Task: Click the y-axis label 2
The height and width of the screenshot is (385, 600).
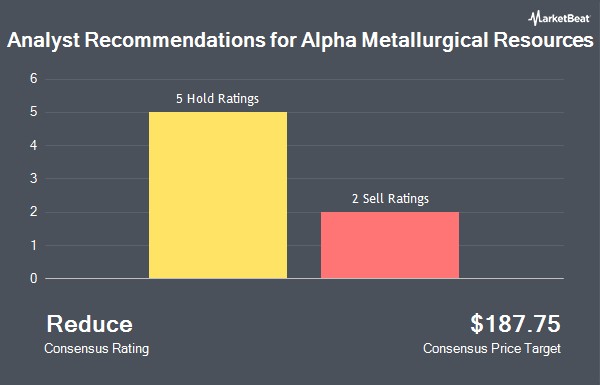Action: point(34,212)
